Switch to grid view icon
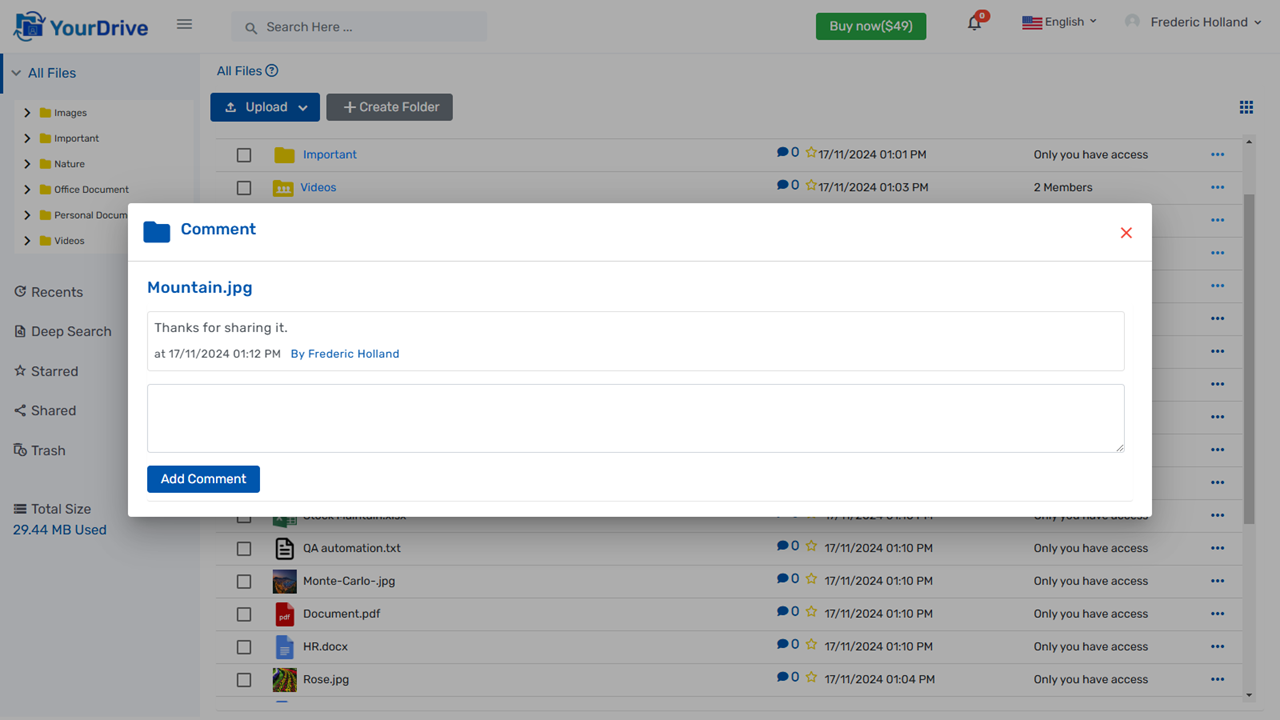 (1246, 107)
